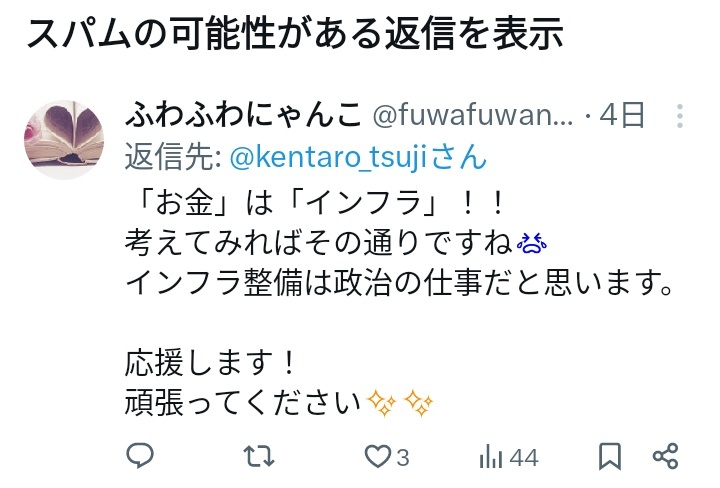Open the three-dot more options menu
Viewport: 720px width, 488px height.
point(680,116)
